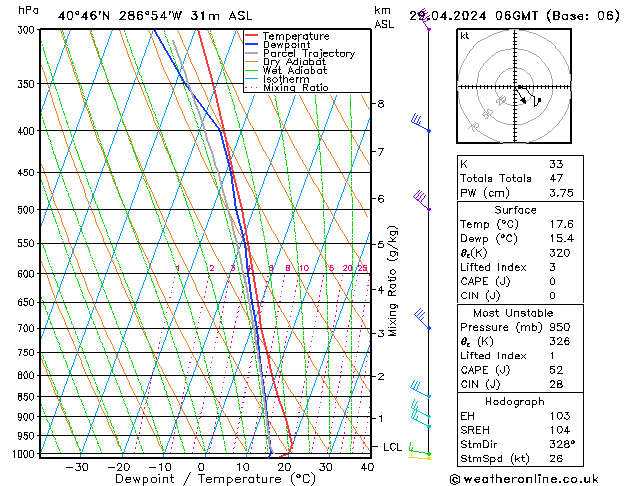Click the 'Hodograph' section heading
The image size is (629, 486).
(x=515, y=402)
